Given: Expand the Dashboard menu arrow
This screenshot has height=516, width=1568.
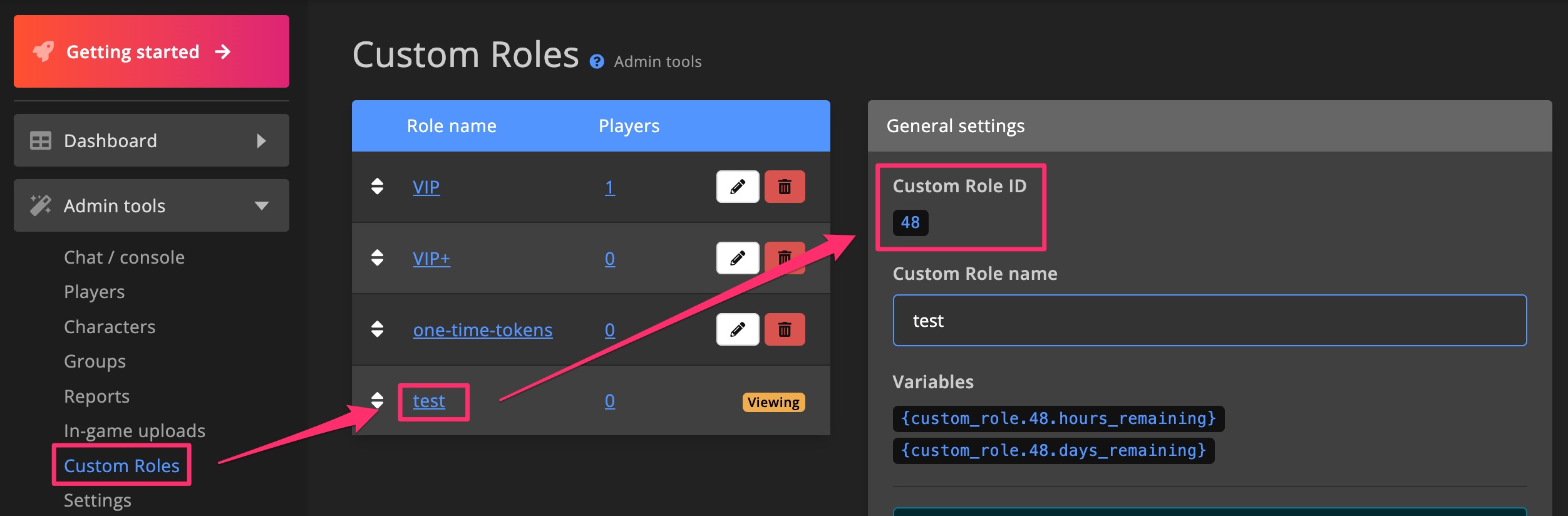Looking at the screenshot, I should [262, 141].
